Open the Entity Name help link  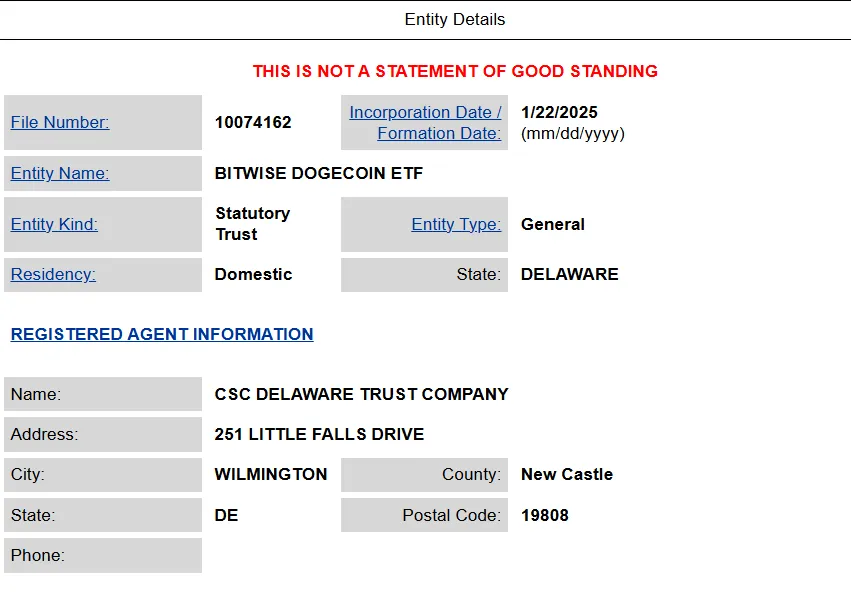coord(60,173)
